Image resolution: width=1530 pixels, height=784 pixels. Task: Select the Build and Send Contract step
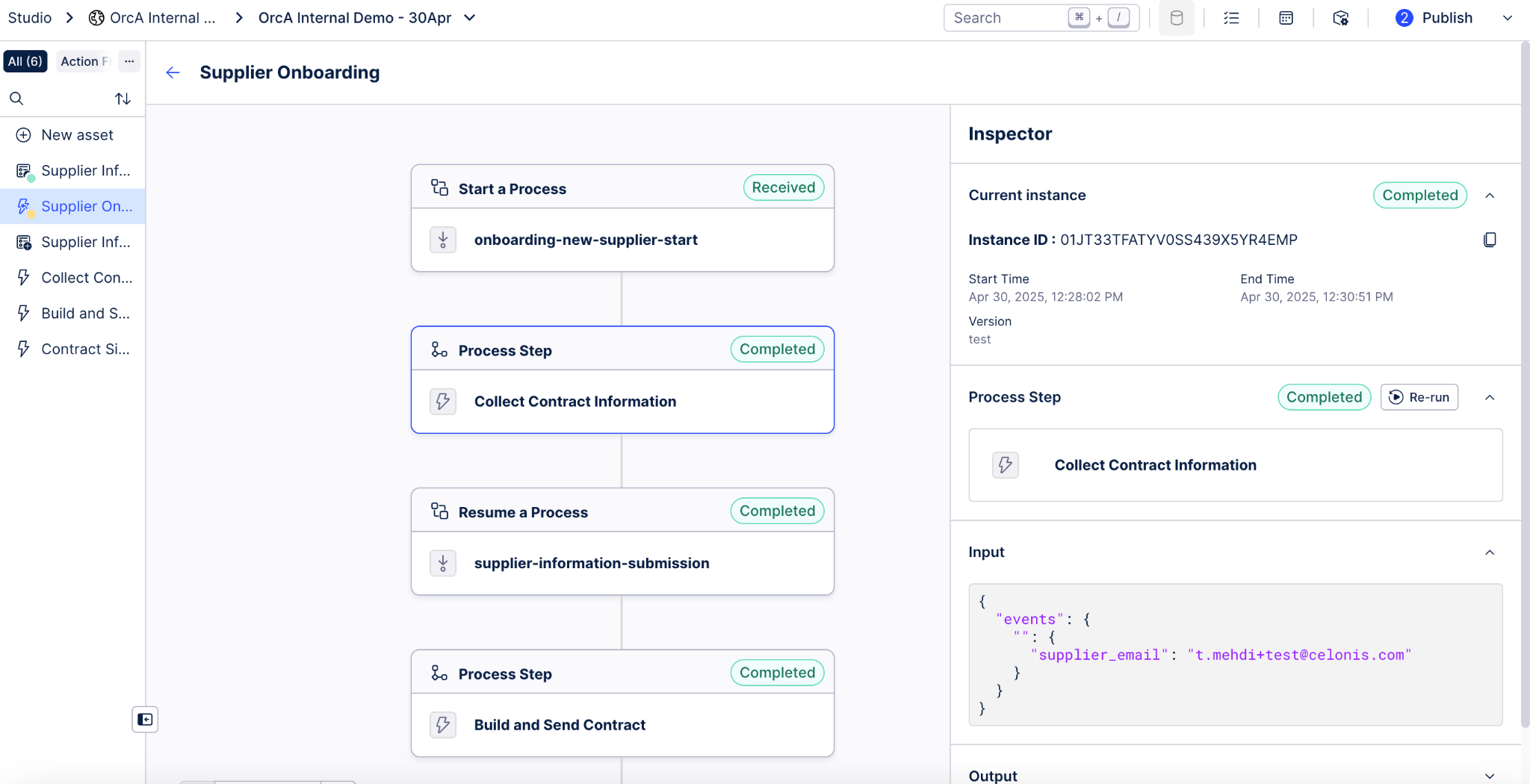(622, 703)
